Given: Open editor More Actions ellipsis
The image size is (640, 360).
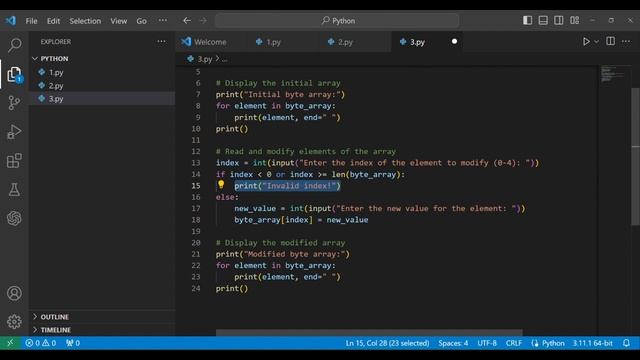Looking at the screenshot, I should click(626, 41).
